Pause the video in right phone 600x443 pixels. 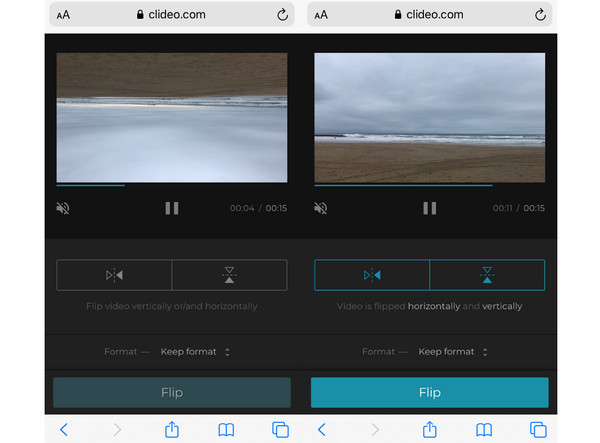click(x=430, y=208)
